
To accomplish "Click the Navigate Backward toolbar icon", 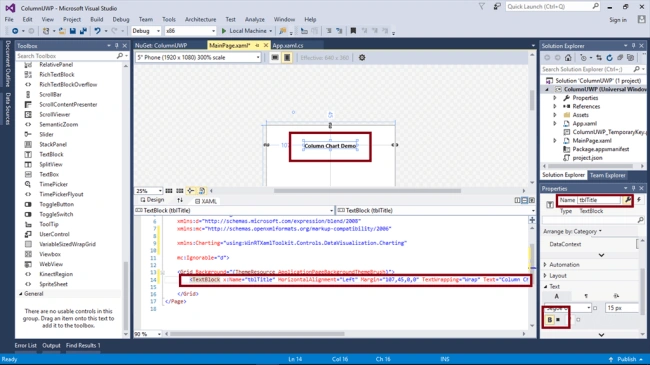I will 15,31.
